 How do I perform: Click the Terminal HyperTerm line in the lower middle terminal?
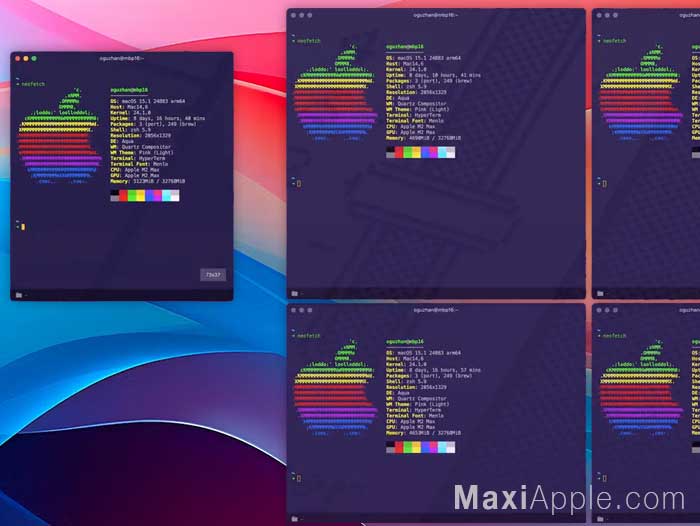click(x=415, y=410)
